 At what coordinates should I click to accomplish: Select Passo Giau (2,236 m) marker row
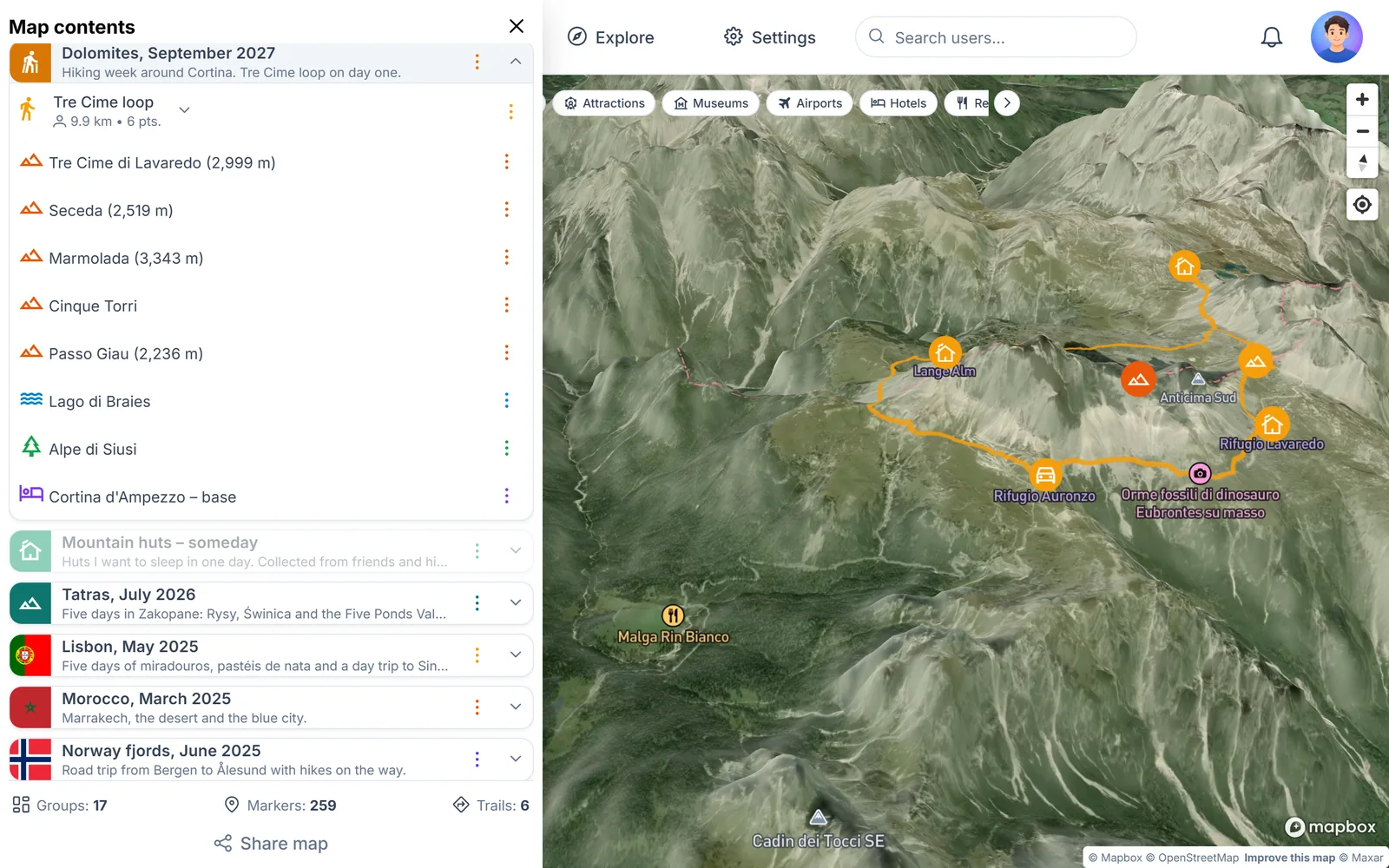point(271,353)
